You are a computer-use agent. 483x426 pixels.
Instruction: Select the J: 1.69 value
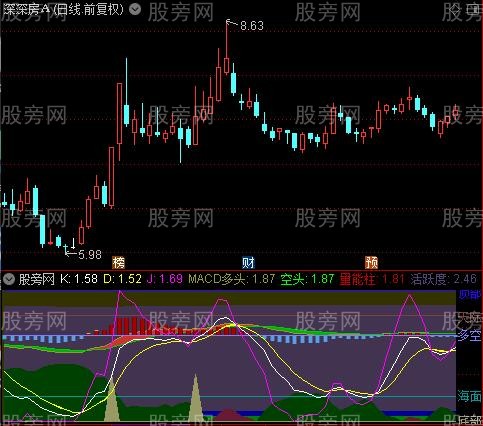(165, 279)
